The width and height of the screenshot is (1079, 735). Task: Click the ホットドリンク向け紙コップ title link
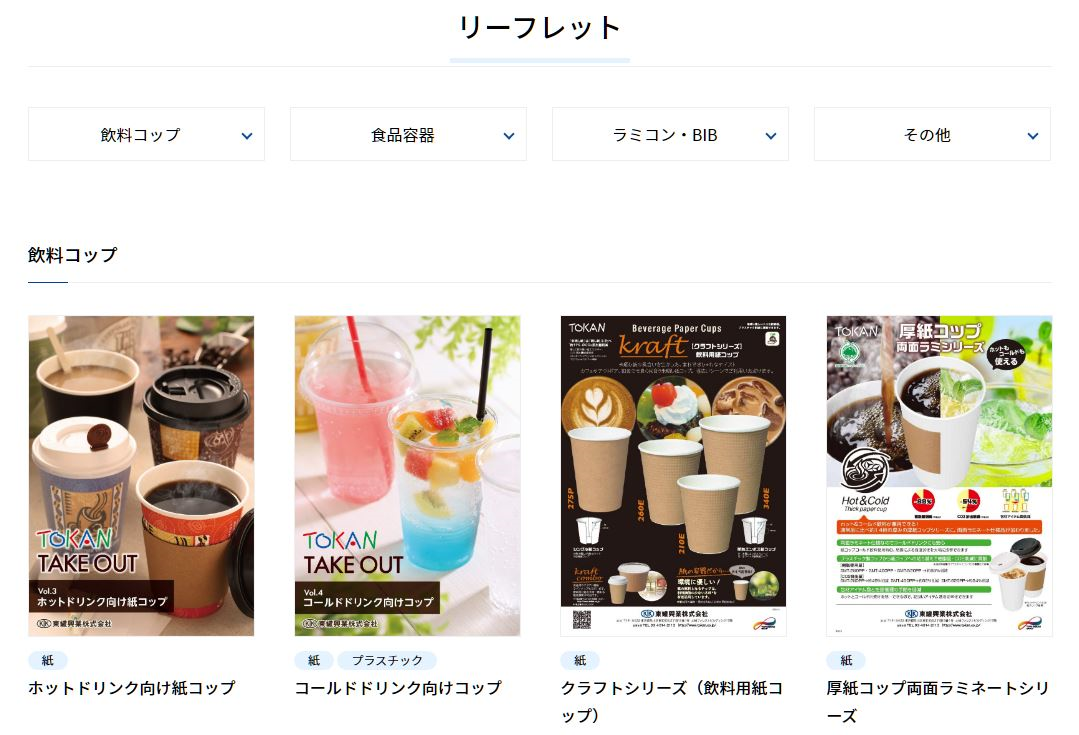pos(132,688)
